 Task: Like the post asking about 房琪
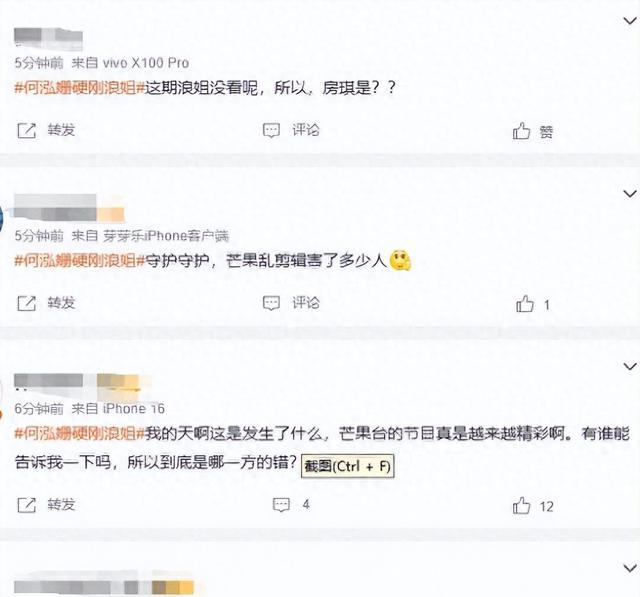tap(521, 131)
